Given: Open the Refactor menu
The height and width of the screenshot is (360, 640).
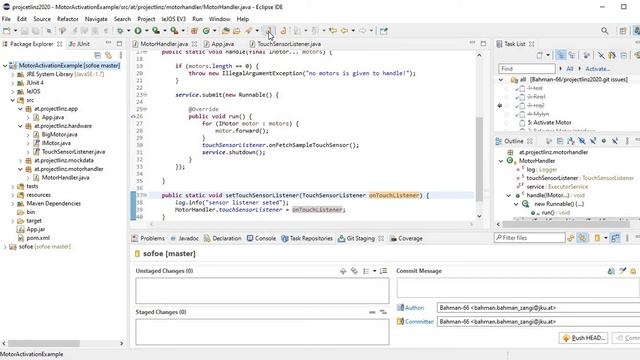Looking at the screenshot, I should (x=67, y=19).
